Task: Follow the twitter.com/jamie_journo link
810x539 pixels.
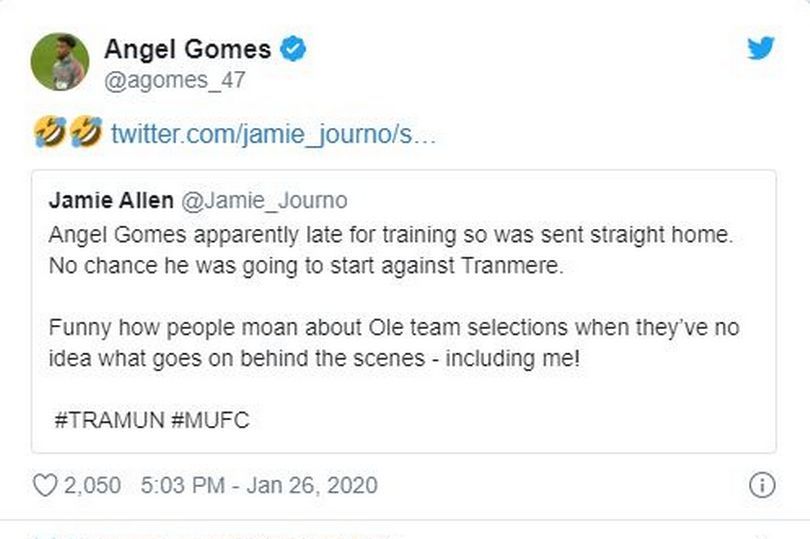Action: (x=273, y=132)
